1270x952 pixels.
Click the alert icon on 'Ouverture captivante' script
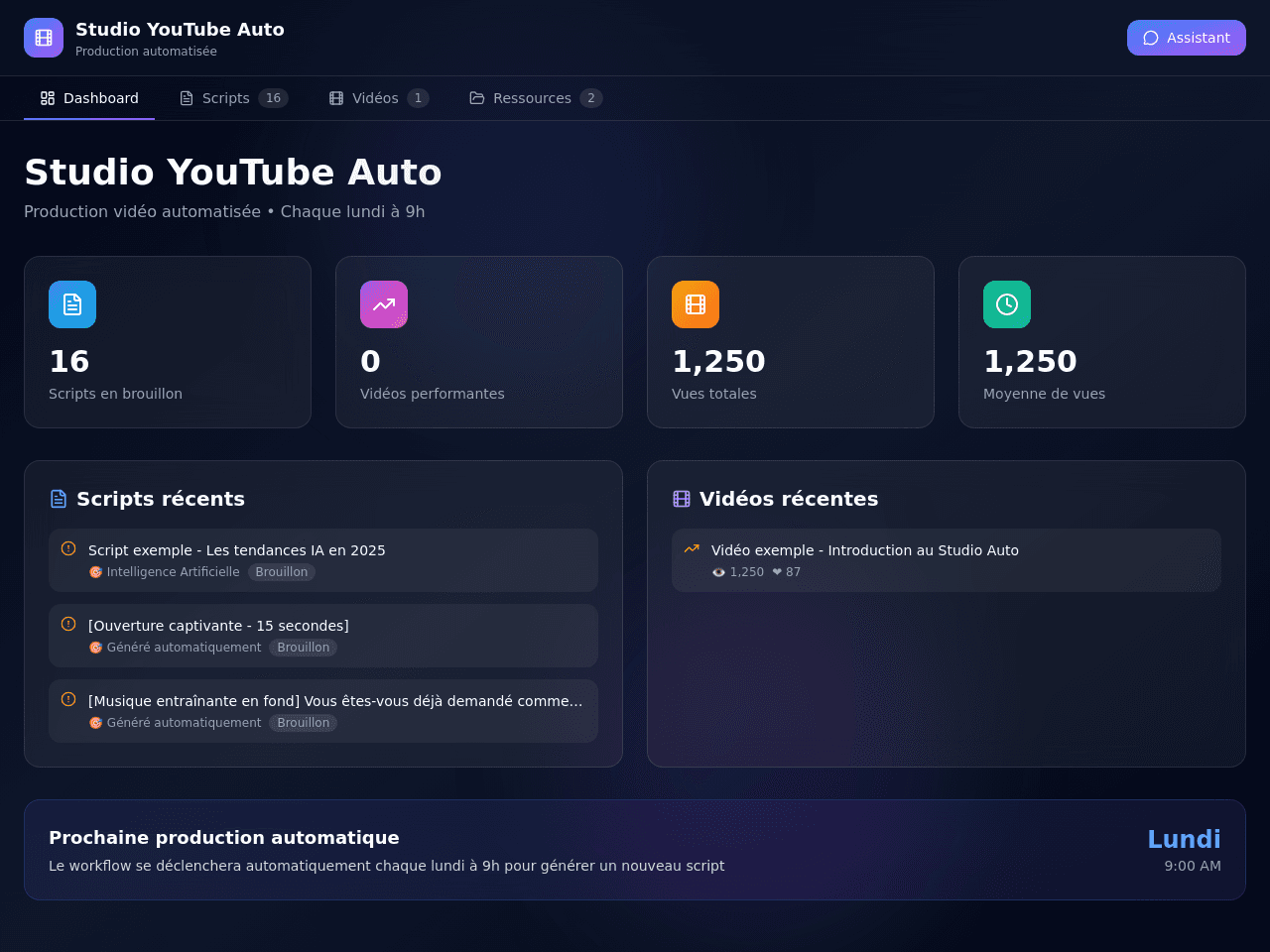click(68, 624)
